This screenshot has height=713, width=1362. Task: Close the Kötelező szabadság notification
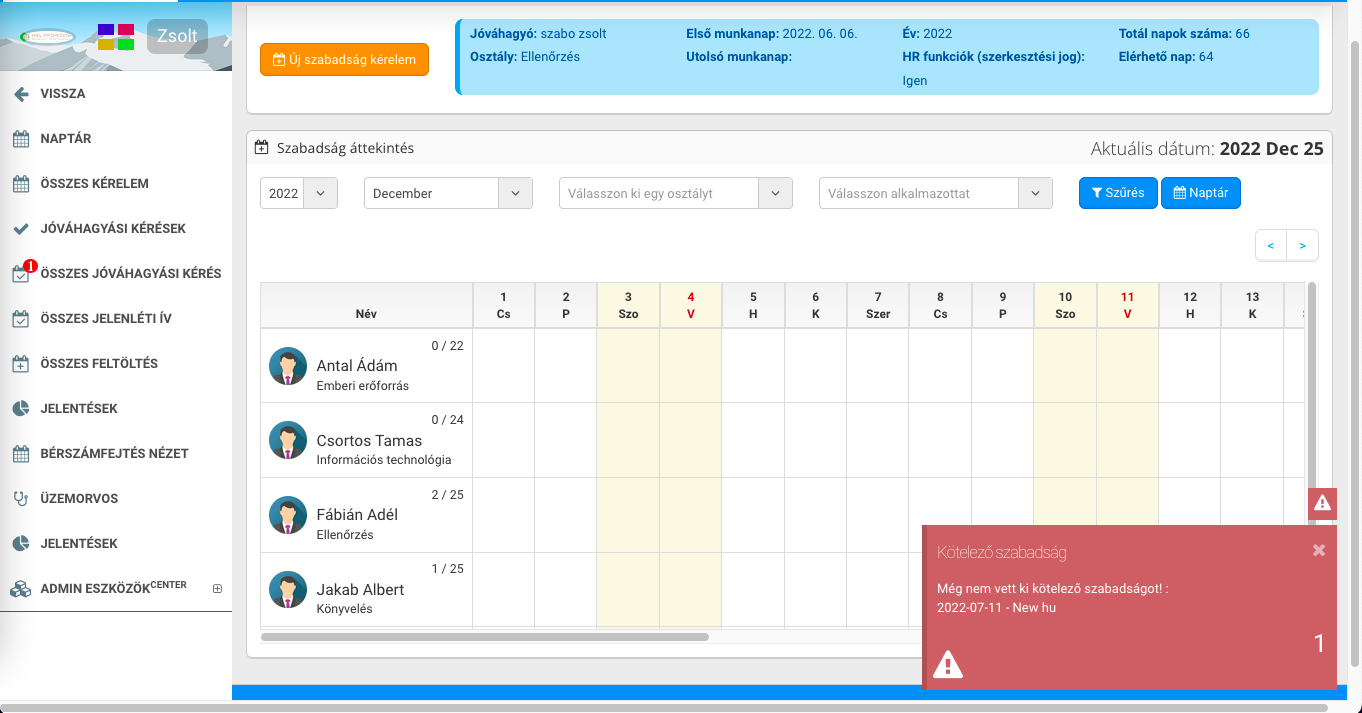[1318, 550]
